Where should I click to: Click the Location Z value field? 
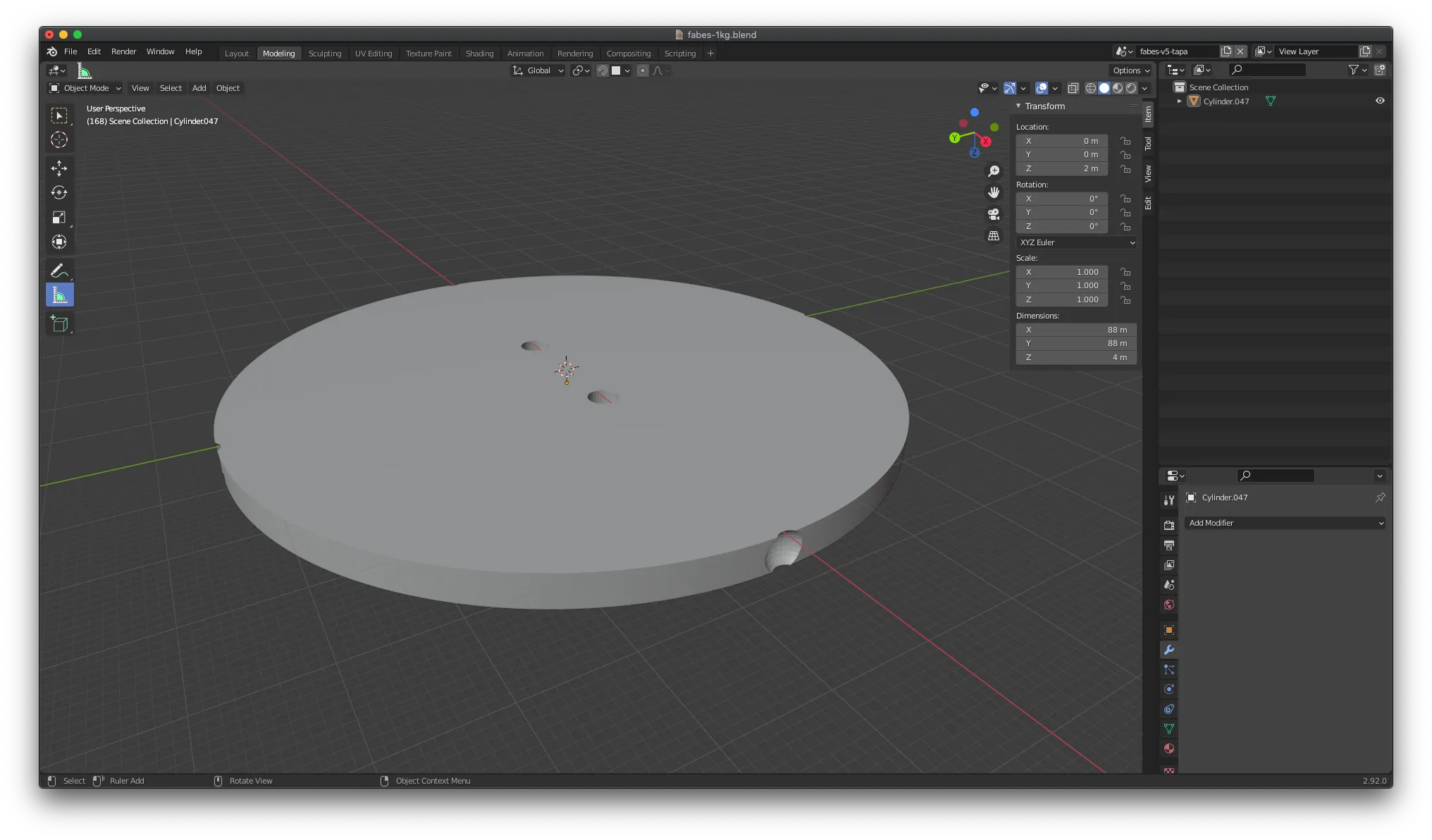click(x=1061, y=168)
